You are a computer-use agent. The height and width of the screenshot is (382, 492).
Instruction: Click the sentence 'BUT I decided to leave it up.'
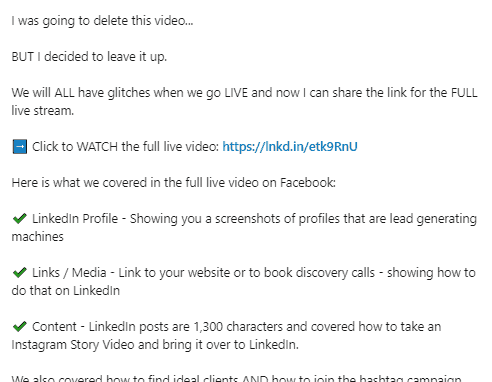point(89,57)
